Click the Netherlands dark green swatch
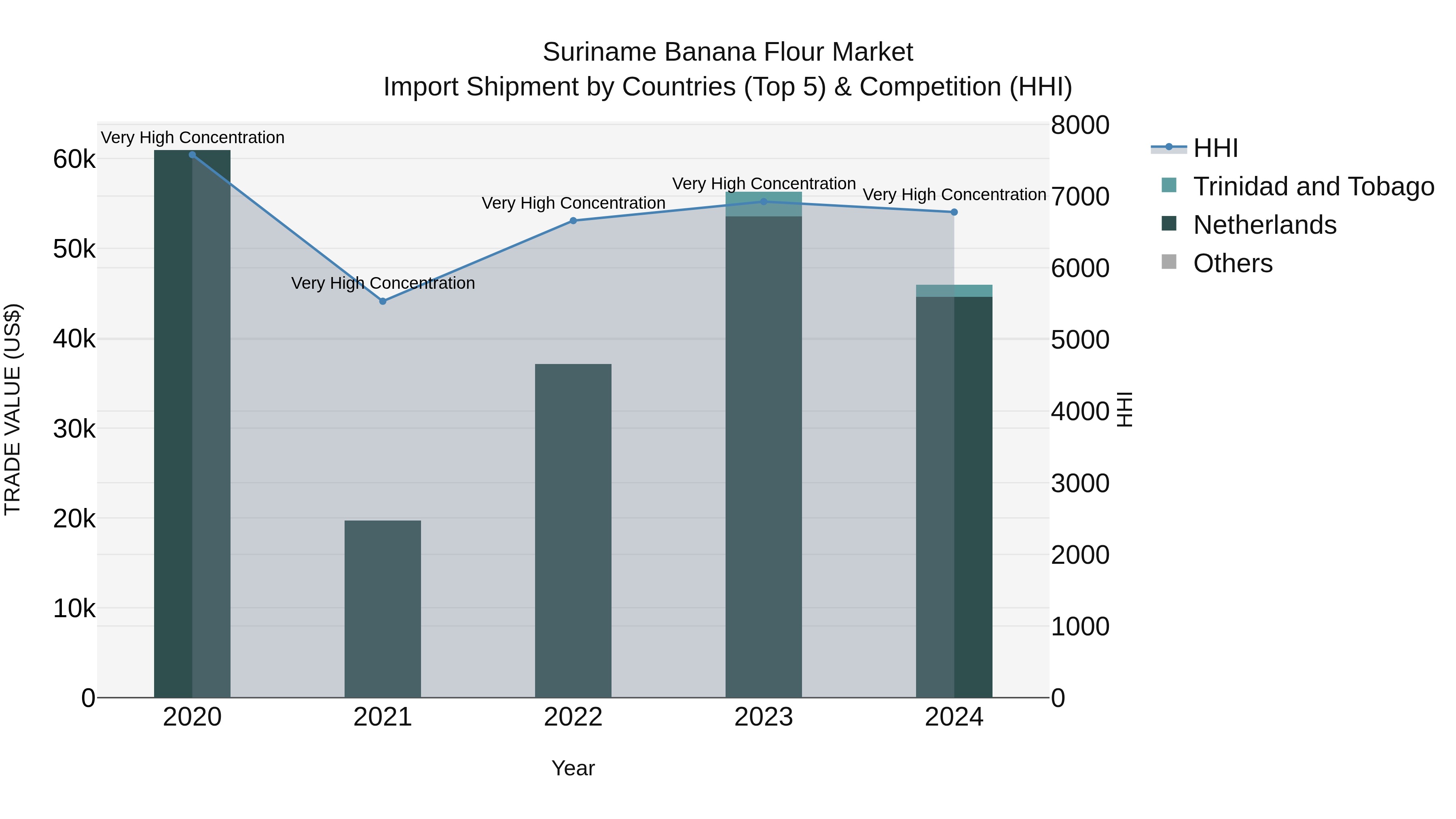 point(1169,224)
